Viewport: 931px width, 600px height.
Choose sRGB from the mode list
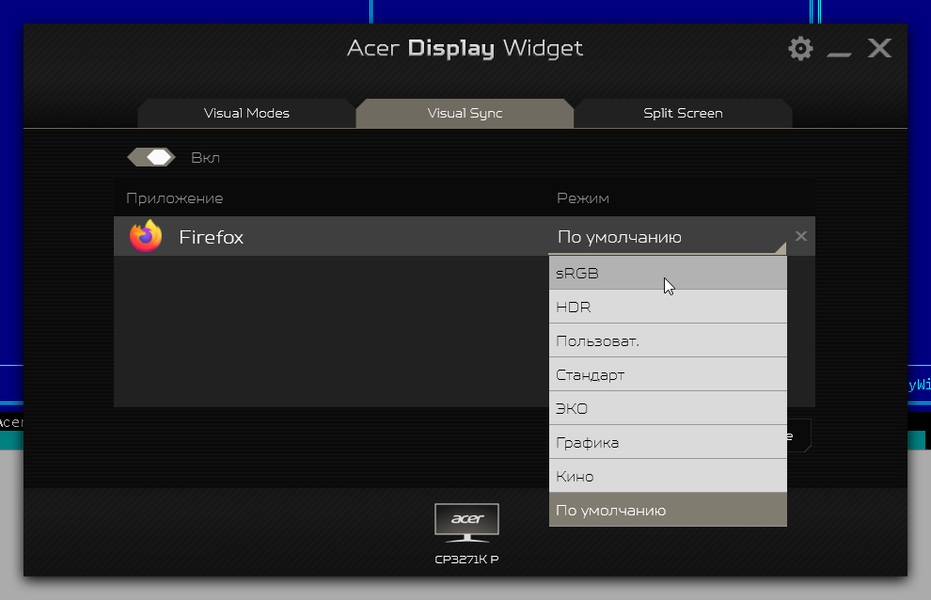tap(668, 273)
